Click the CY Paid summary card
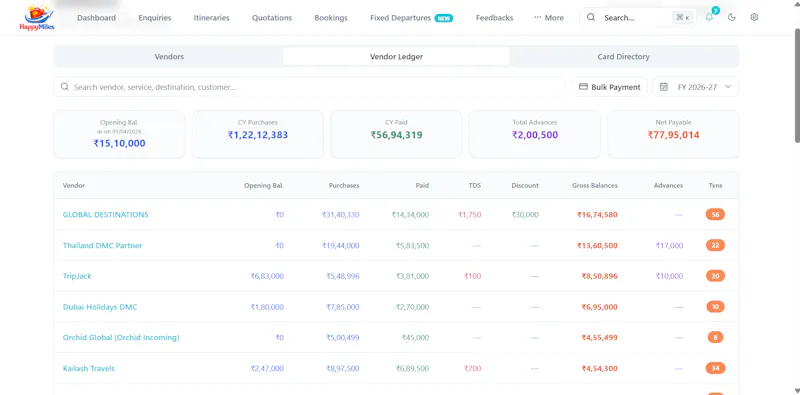The height and width of the screenshot is (395, 800). coord(396,134)
